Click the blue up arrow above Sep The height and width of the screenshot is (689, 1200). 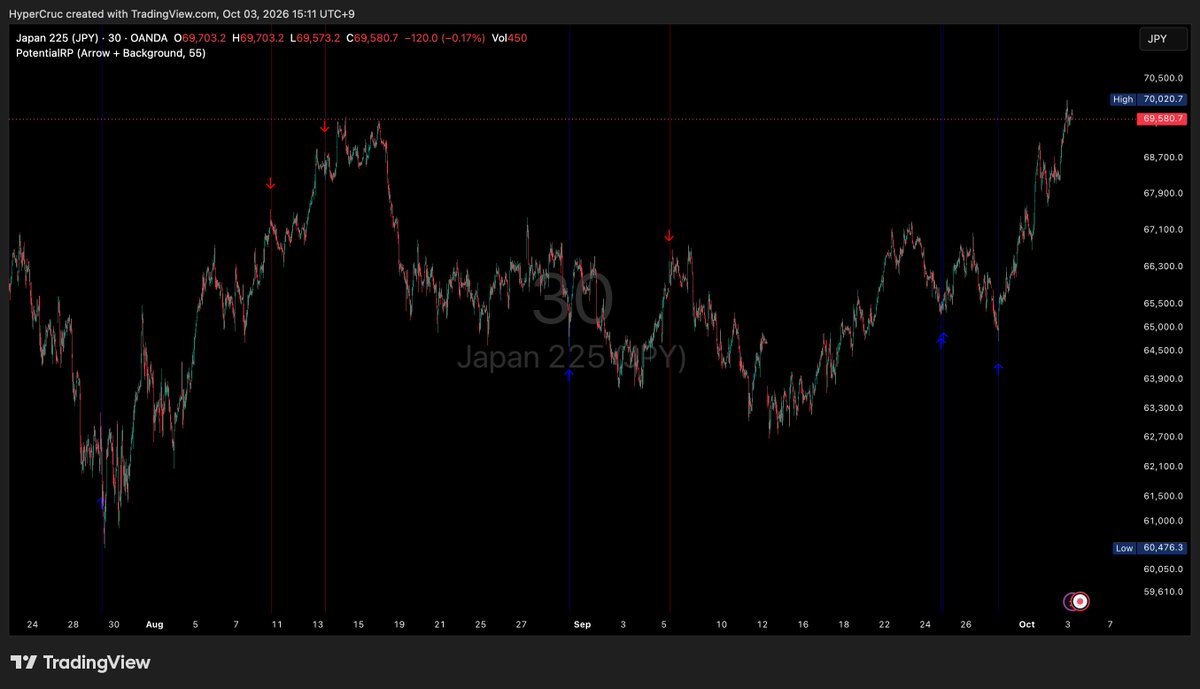(568, 374)
